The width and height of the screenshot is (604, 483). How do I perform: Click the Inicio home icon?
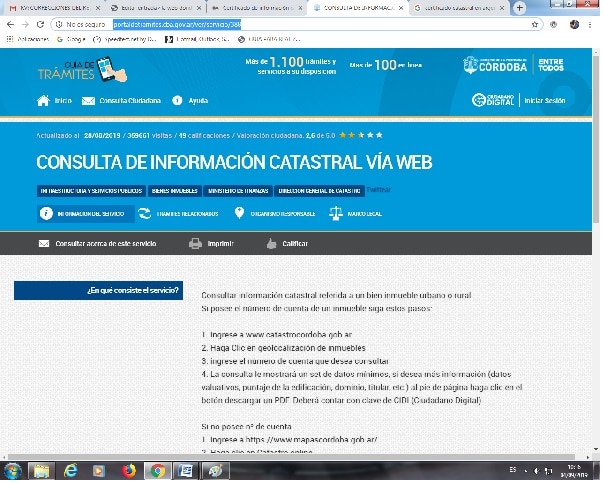tap(43, 101)
